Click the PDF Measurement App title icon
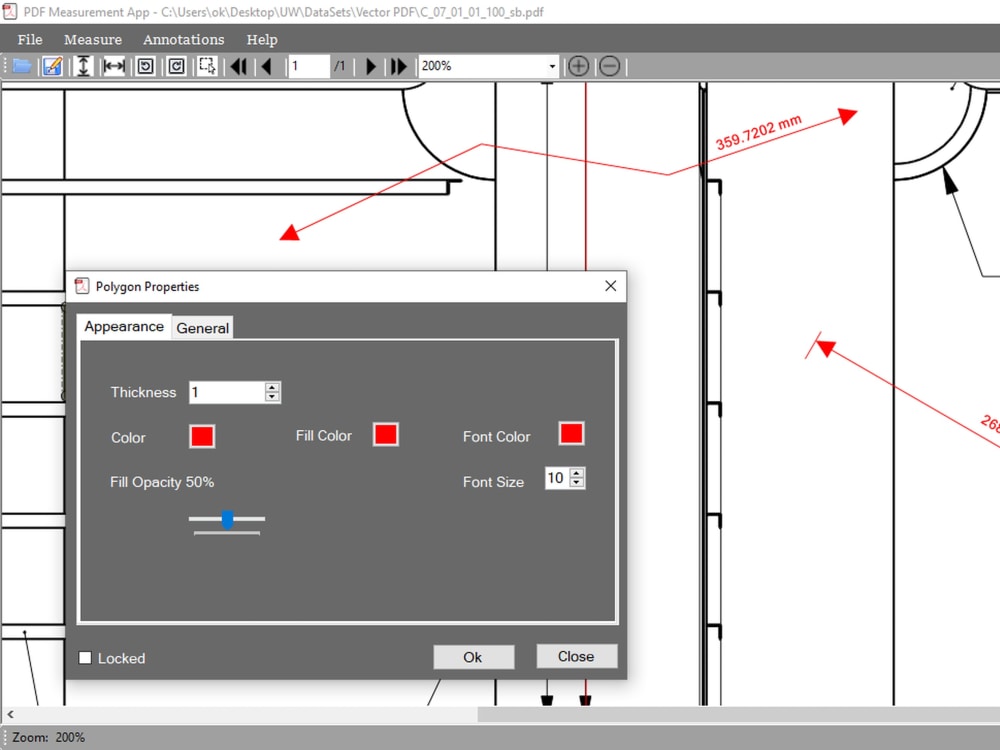Viewport: 1000px width, 750px height. pyautogui.click(x=10, y=11)
